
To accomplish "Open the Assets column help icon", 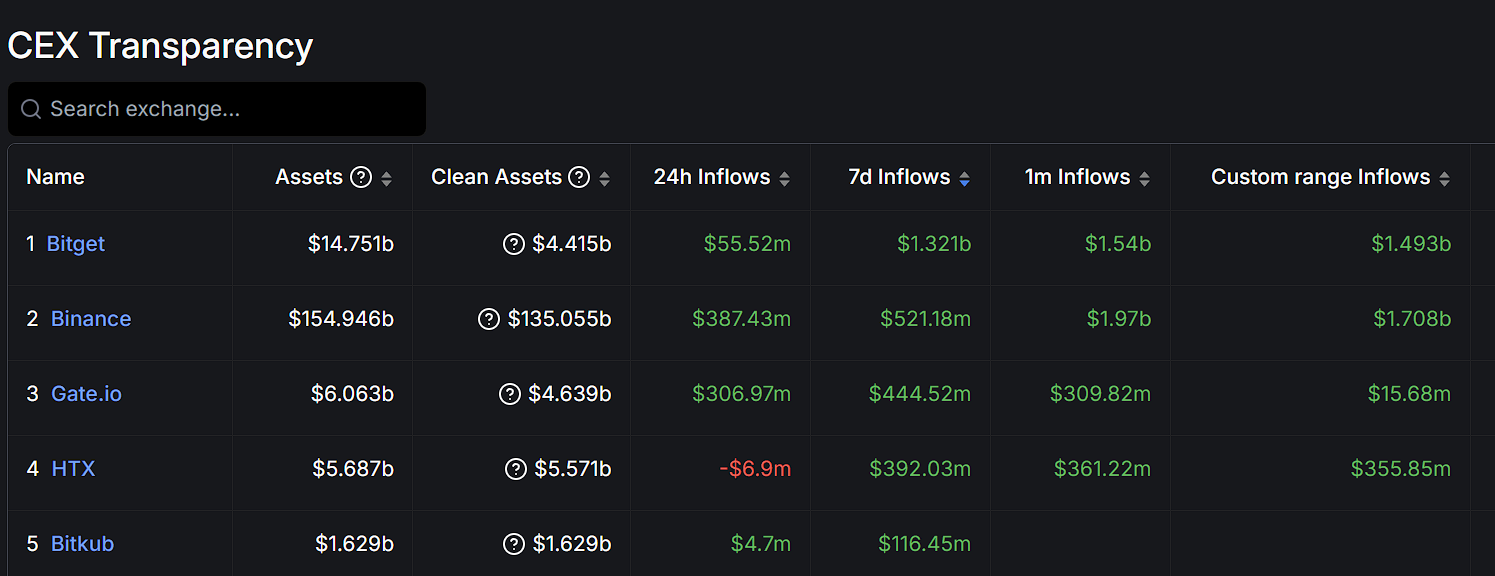I will 361,177.
